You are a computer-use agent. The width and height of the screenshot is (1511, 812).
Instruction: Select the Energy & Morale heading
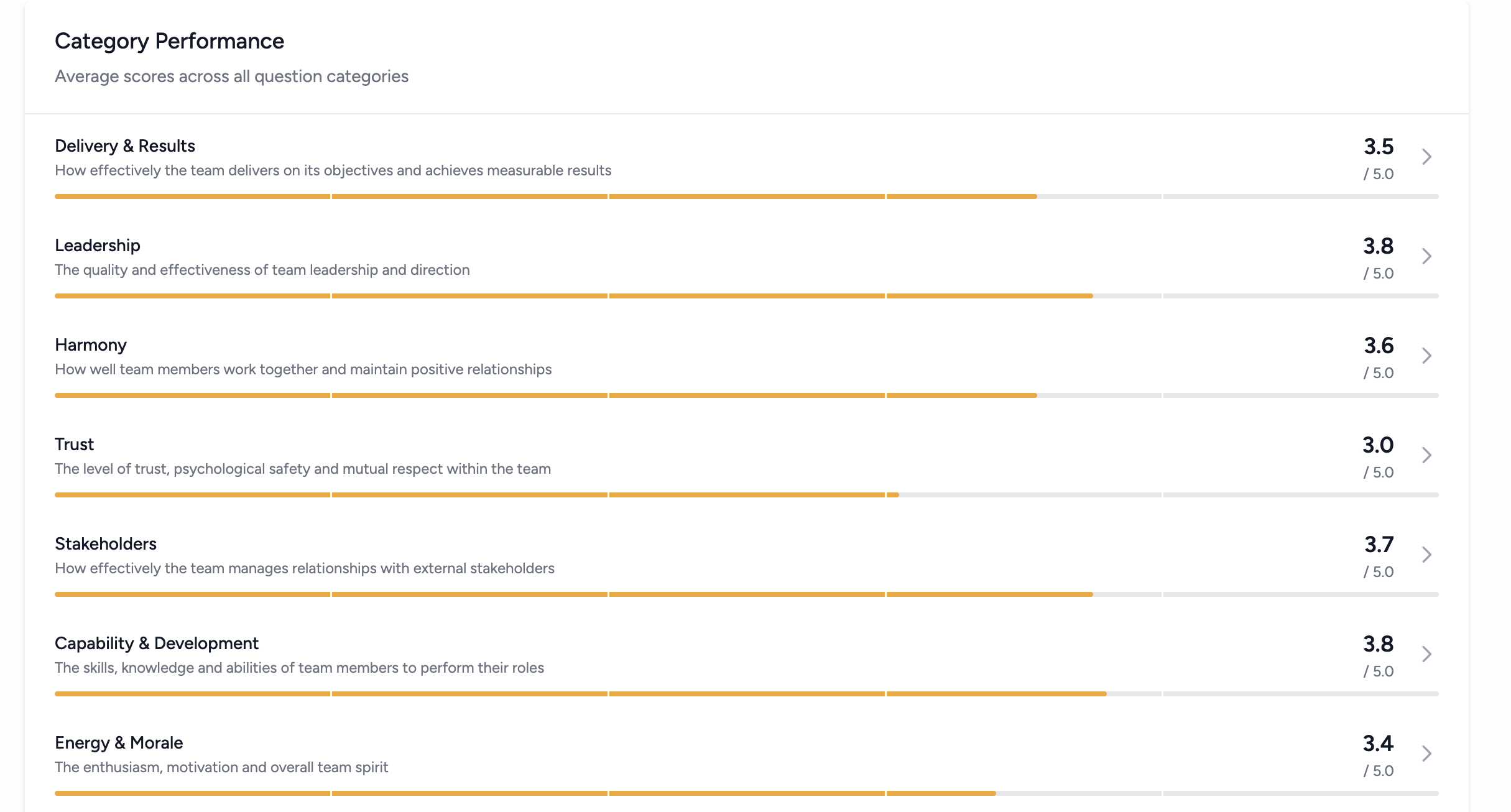[119, 743]
